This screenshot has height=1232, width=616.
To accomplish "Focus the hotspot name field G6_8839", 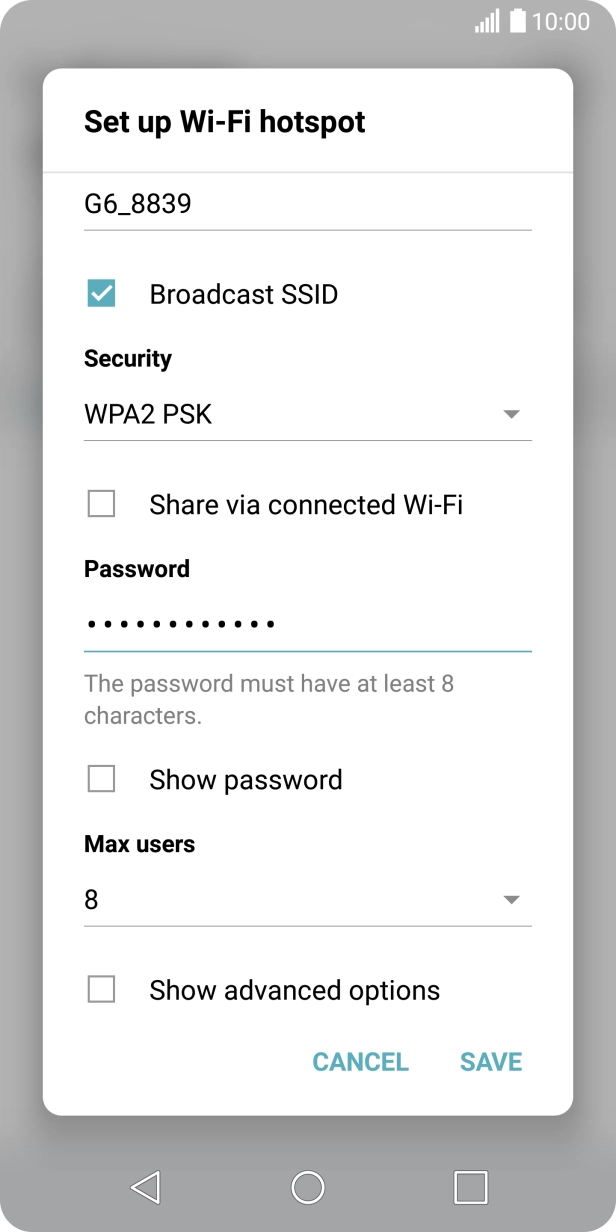I will 307,205.
